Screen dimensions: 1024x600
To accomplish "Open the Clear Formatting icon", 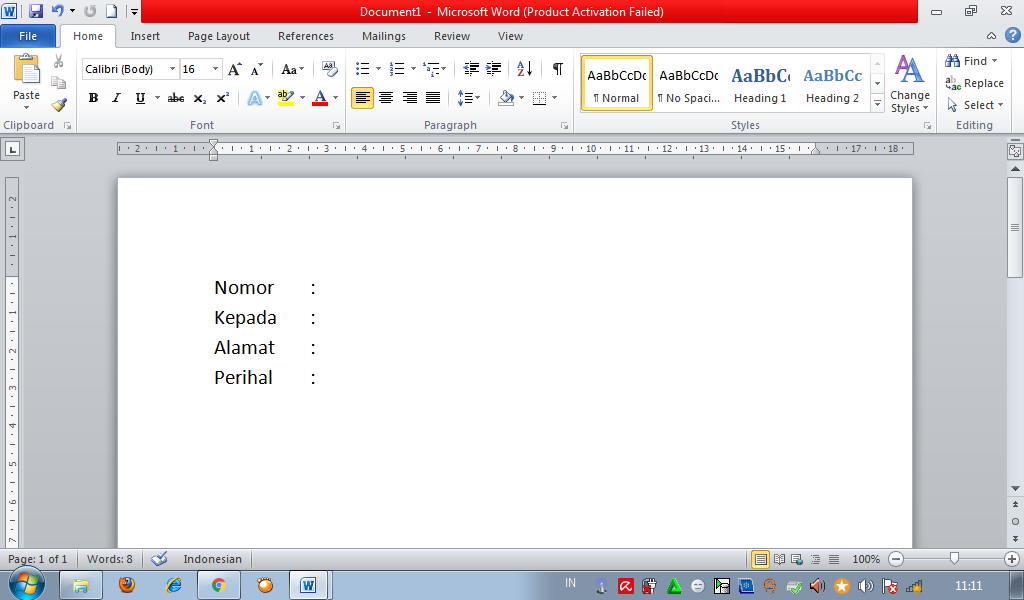I will click(329, 68).
